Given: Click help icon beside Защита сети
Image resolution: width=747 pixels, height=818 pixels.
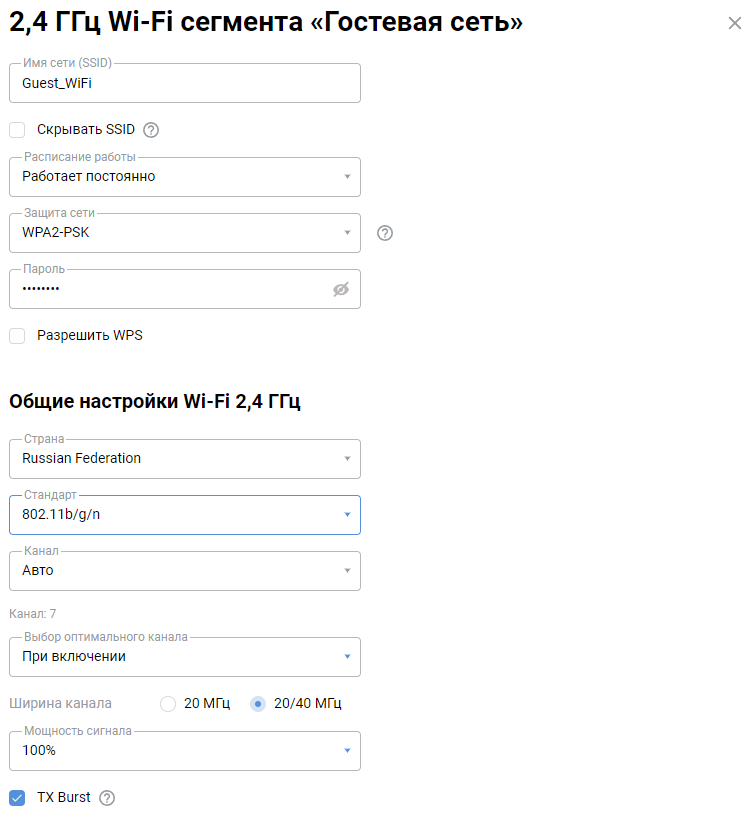Looking at the screenshot, I should click(385, 233).
